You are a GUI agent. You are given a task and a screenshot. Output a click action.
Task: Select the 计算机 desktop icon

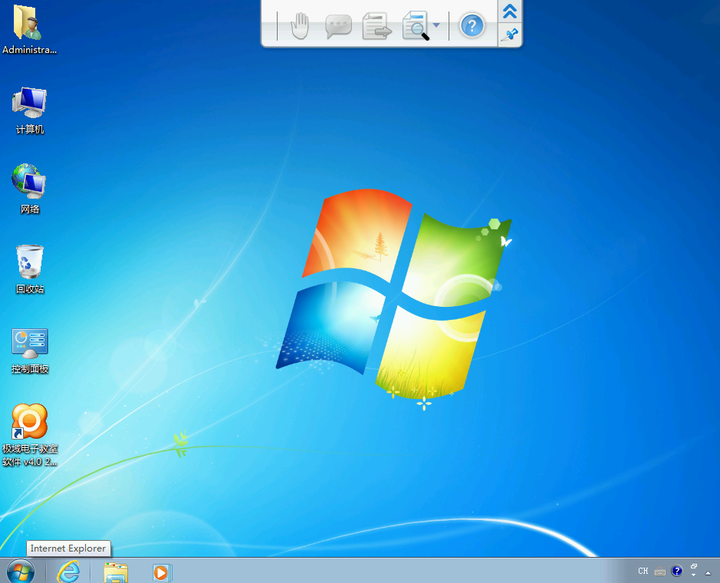[x=29, y=110]
